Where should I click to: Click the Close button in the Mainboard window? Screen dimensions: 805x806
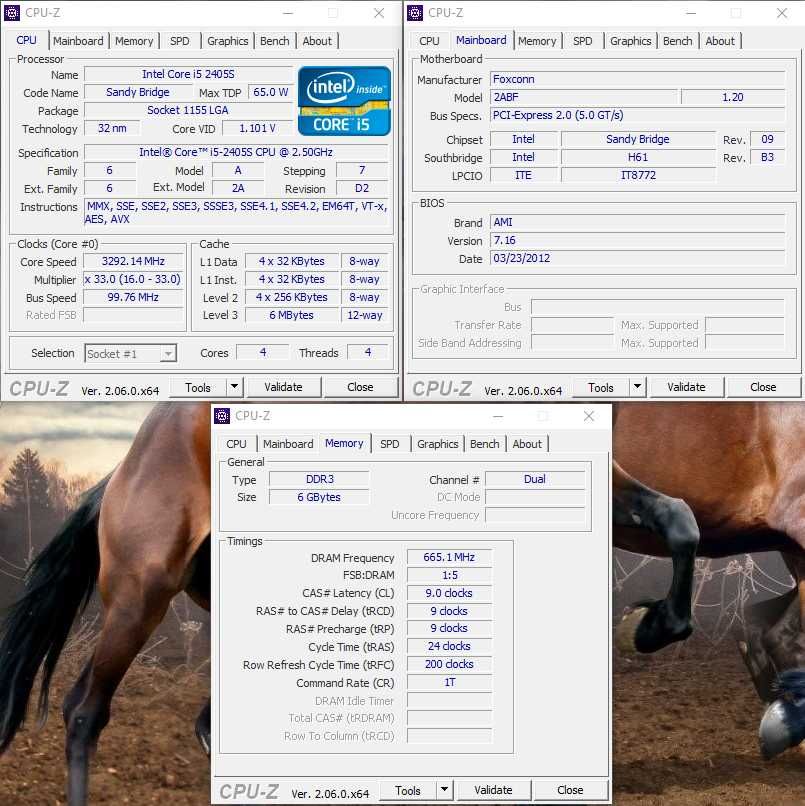[x=763, y=387]
